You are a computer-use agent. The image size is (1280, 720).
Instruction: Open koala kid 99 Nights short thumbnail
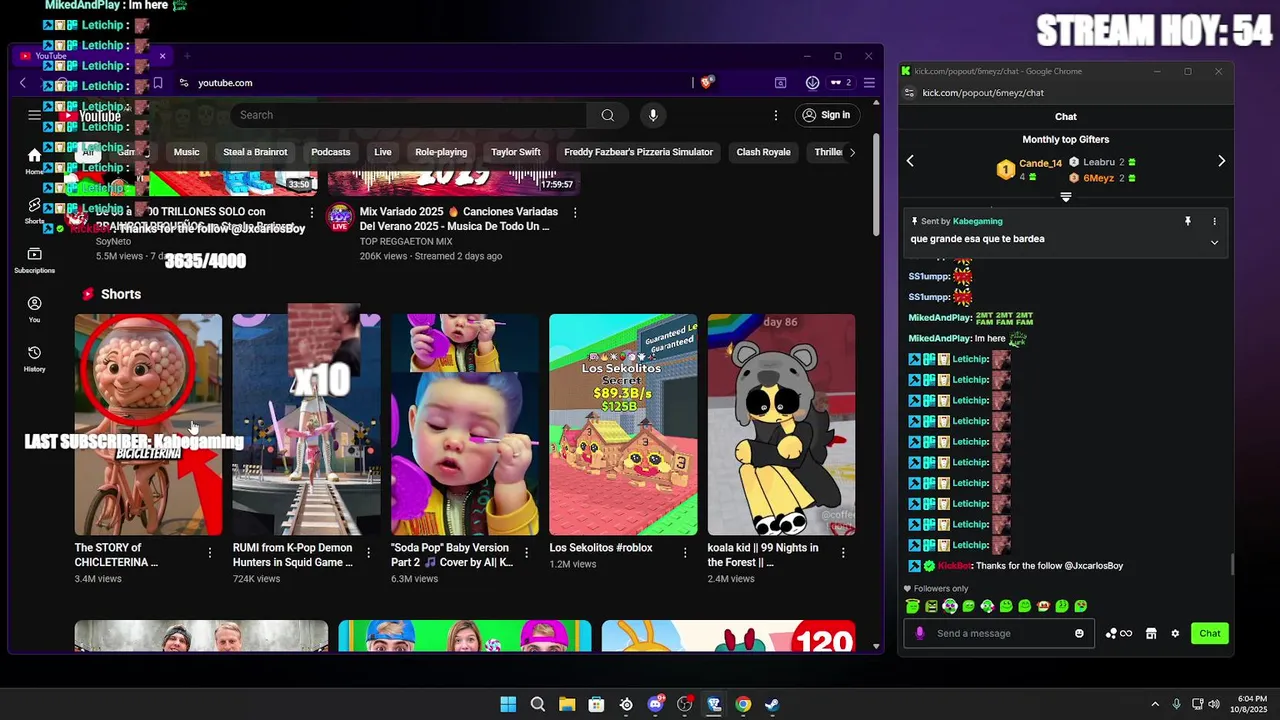[781, 424]
